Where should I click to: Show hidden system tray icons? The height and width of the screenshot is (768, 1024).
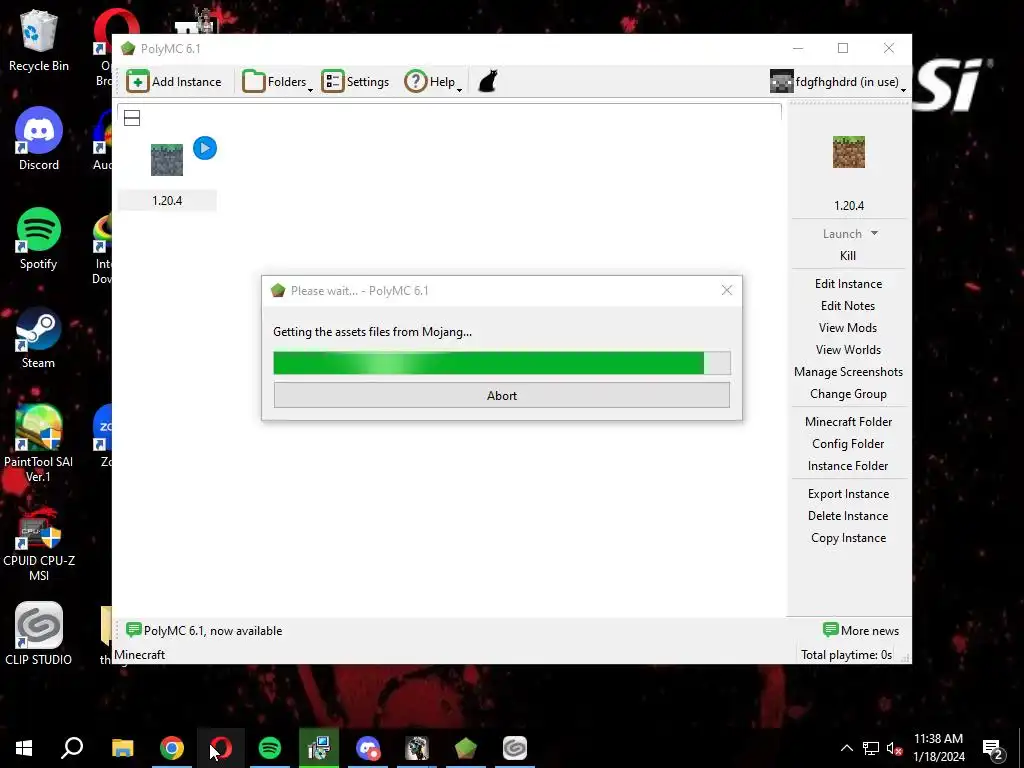click(846, 748)
